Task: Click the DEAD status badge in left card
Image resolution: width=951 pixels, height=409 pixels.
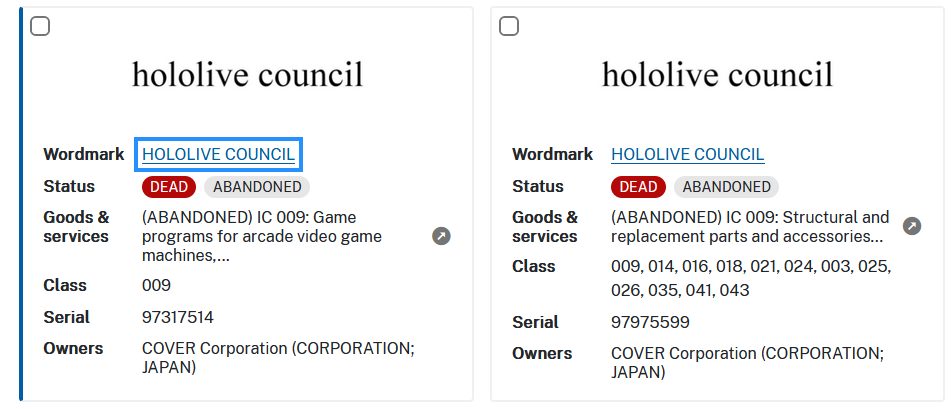Action: click(x=169, y=187)
